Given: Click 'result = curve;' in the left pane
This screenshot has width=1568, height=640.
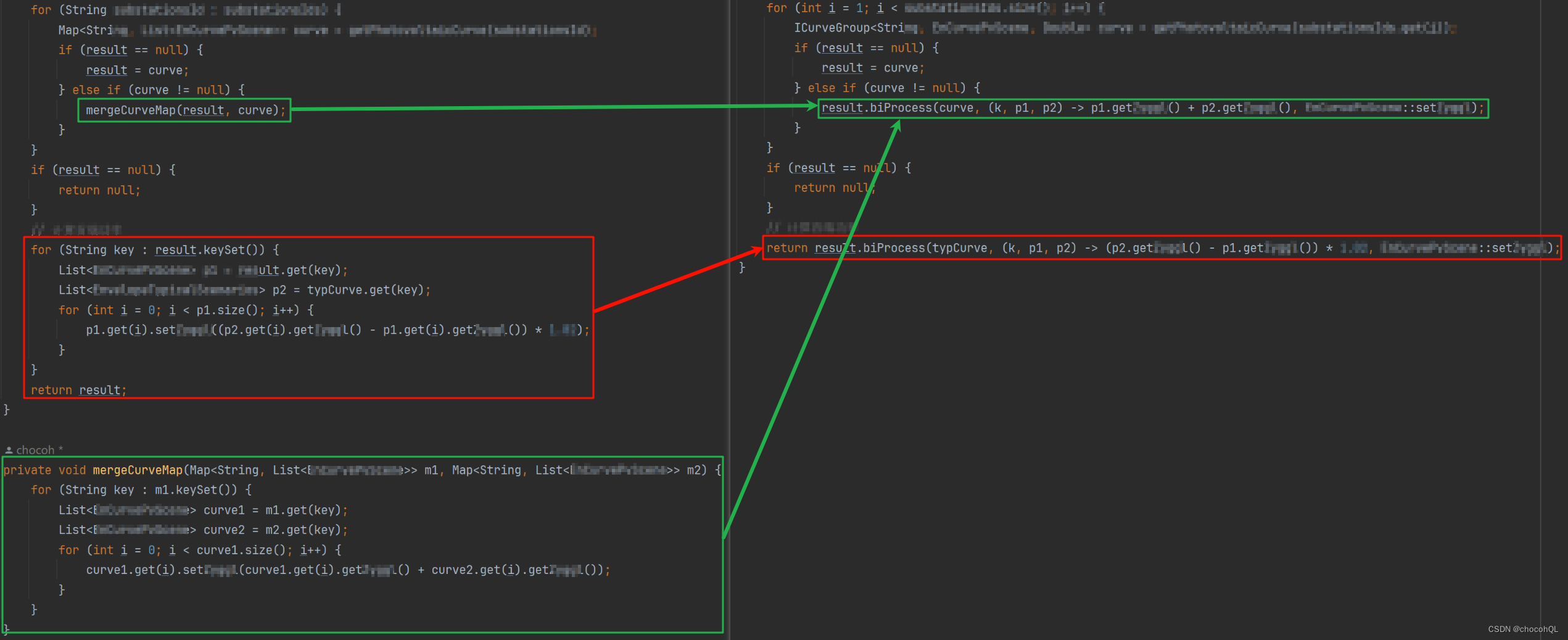Looking at the screenshot, I should 138,70.
